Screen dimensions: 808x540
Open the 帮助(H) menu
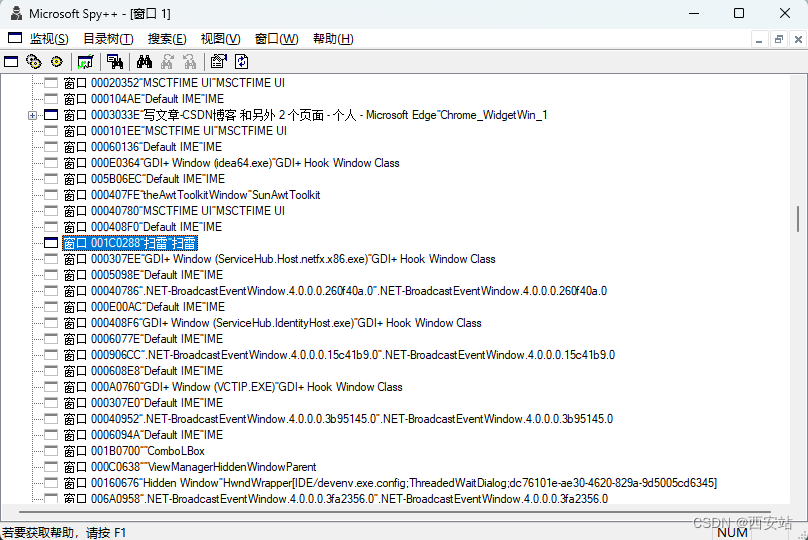point(333,39)
